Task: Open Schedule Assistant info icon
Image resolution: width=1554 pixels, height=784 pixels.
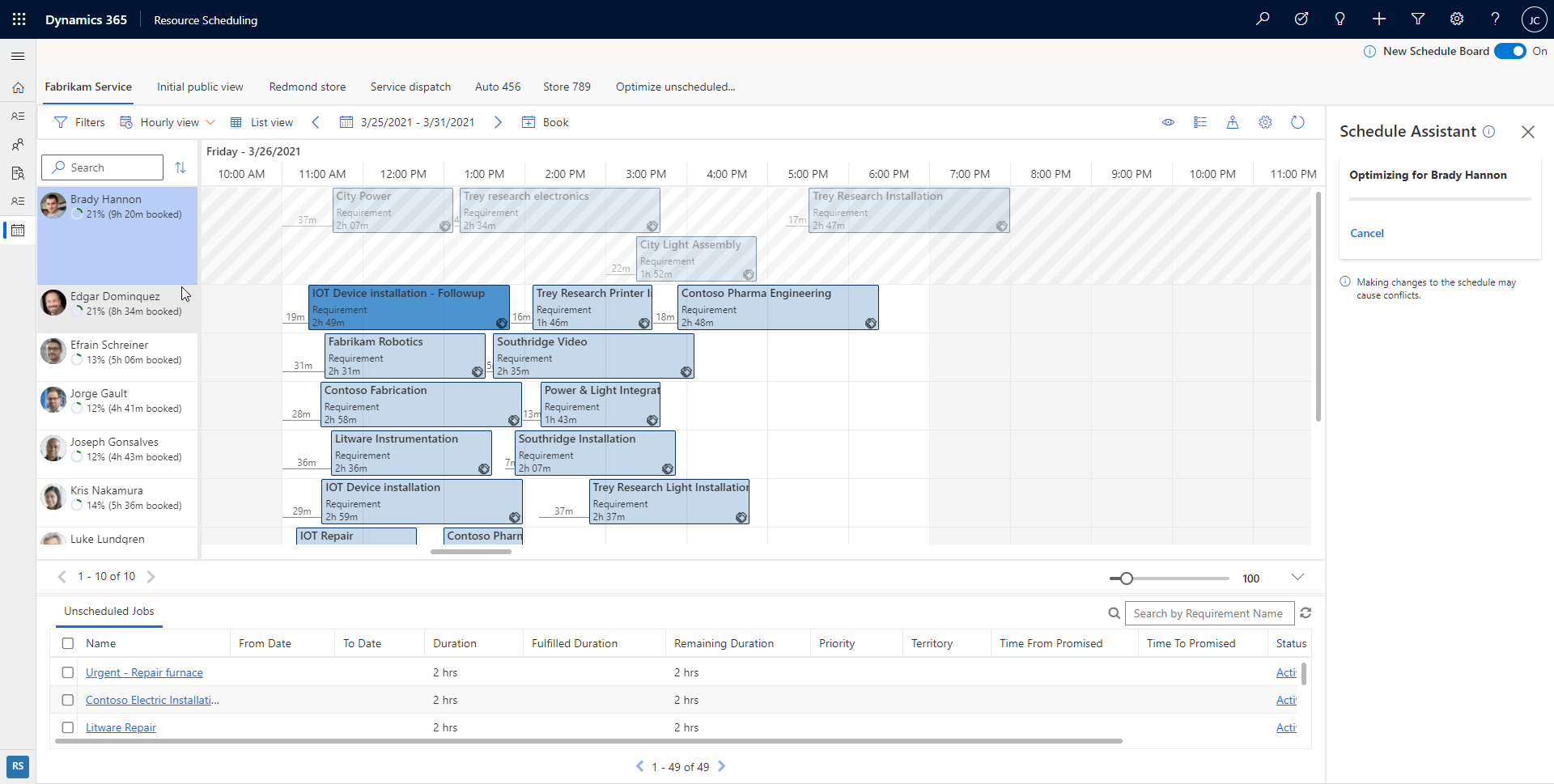Action: pos(1489,131)
